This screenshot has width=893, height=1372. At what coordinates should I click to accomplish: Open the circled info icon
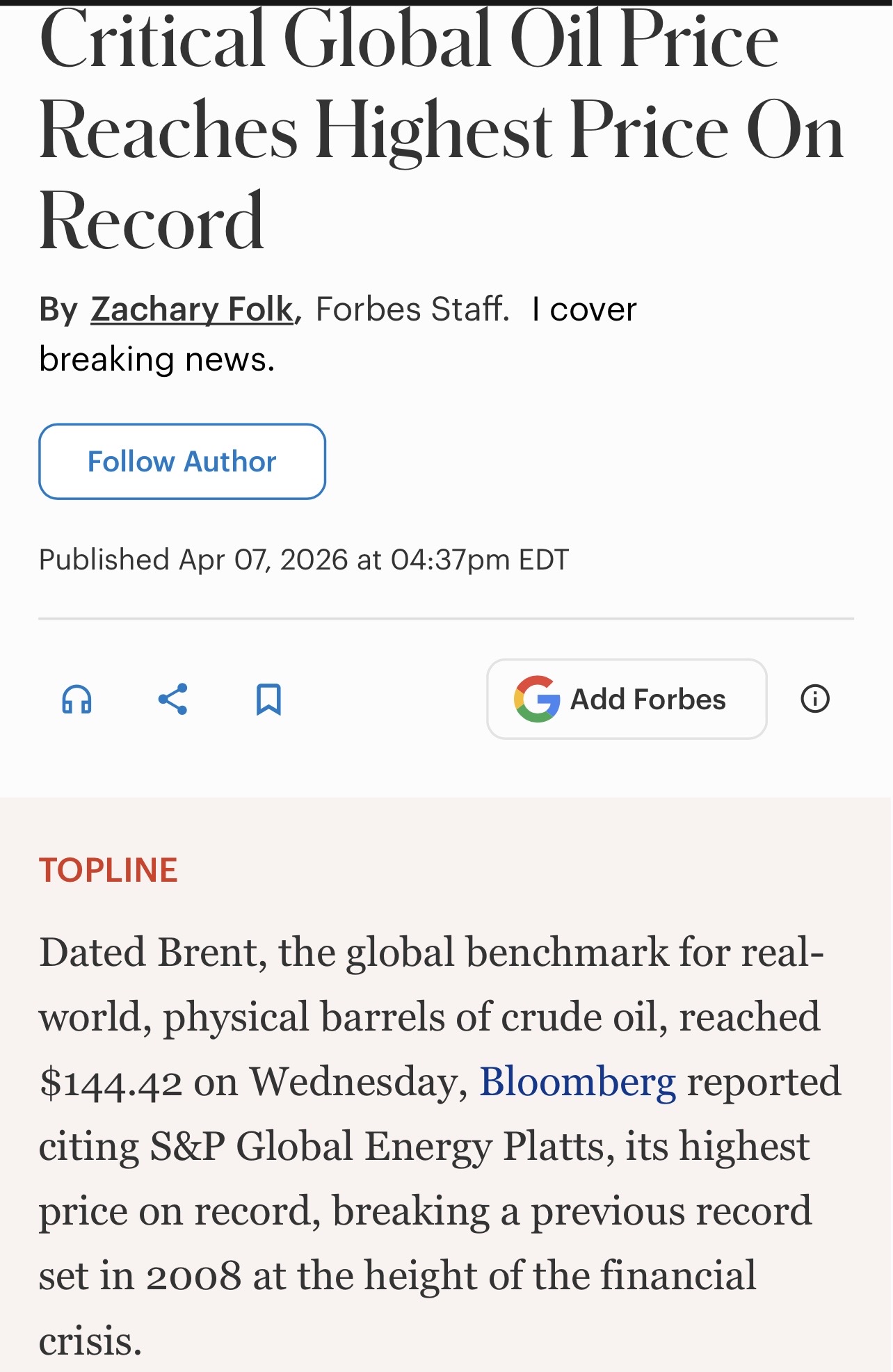(x=815, y=698)
